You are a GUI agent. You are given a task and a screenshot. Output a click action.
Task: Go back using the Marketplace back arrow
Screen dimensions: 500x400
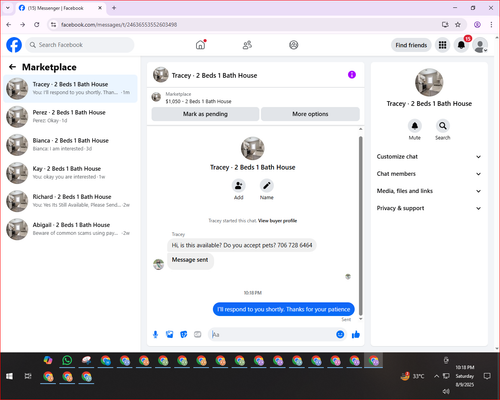(12, 67)
